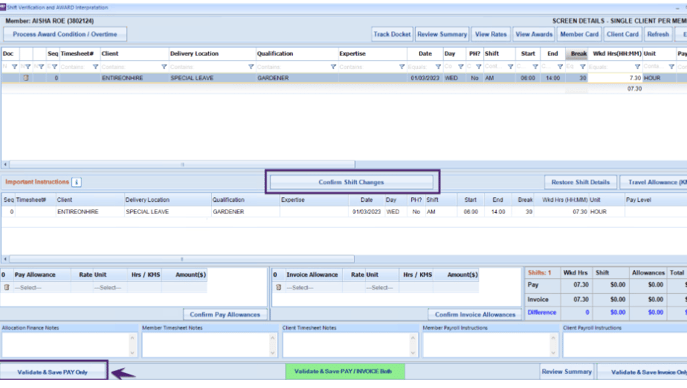Open the PH? column filter icon
Screen dimensions: 687x388
coord(478,67)
